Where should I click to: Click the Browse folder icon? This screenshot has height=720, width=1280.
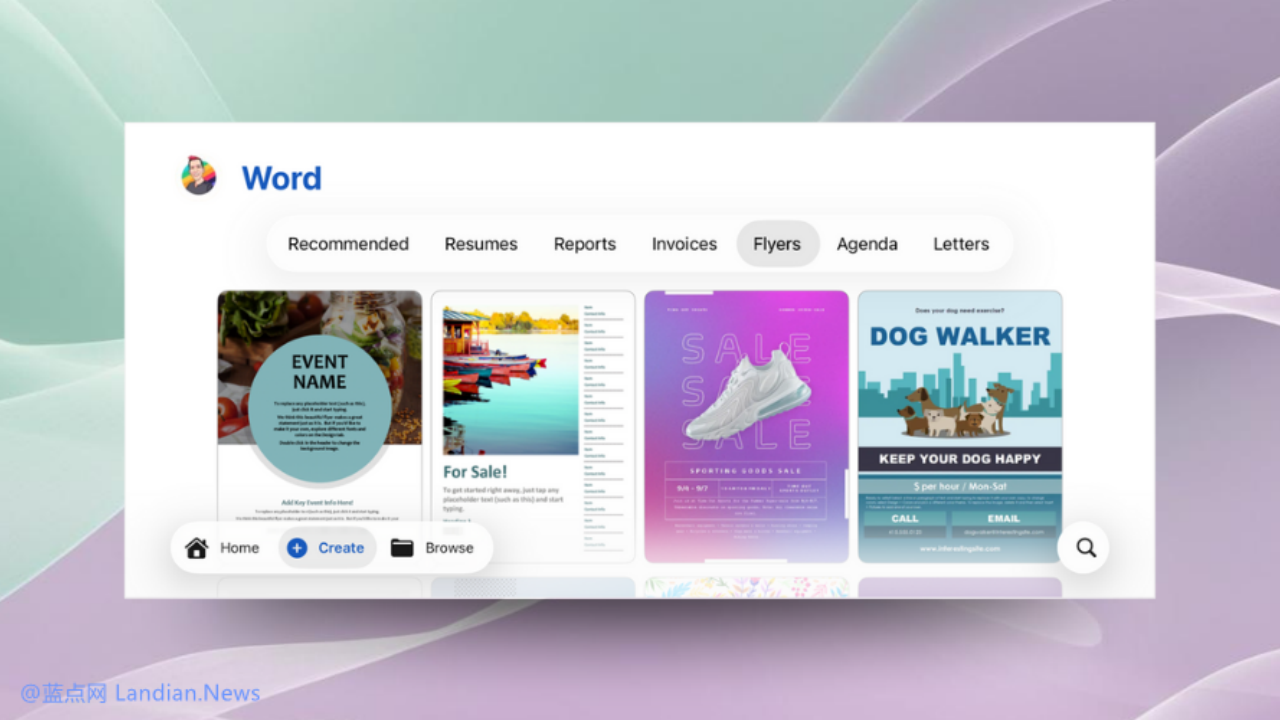(402, 548)
